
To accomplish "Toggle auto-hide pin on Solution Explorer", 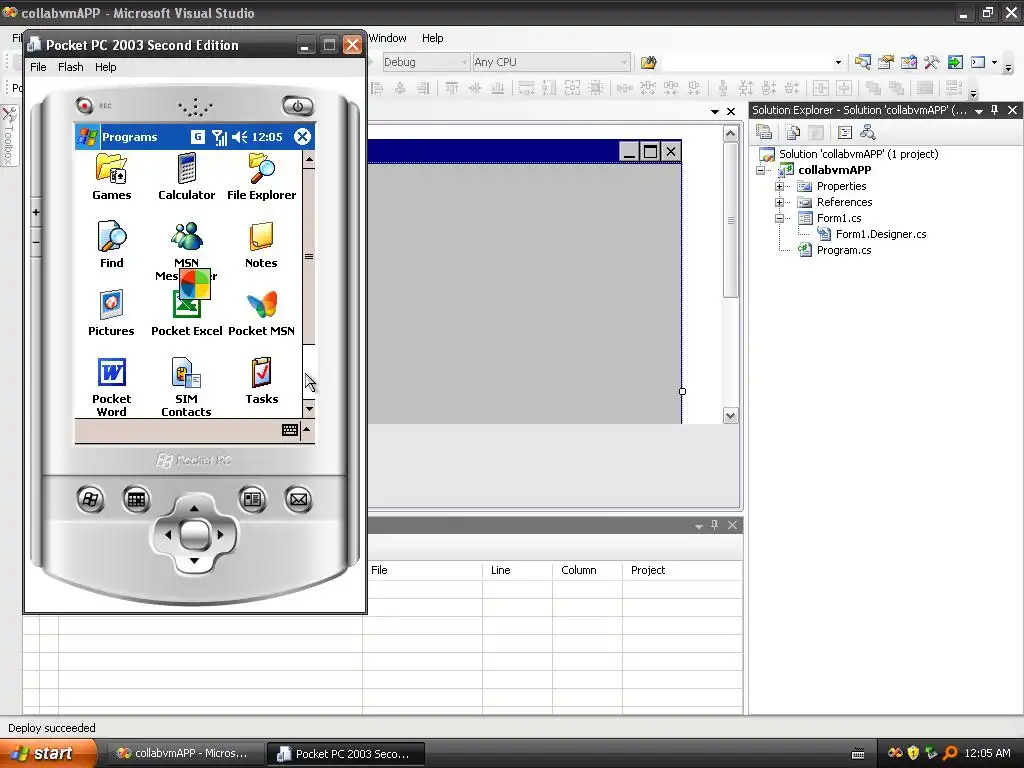I will [x=995, y=110].
